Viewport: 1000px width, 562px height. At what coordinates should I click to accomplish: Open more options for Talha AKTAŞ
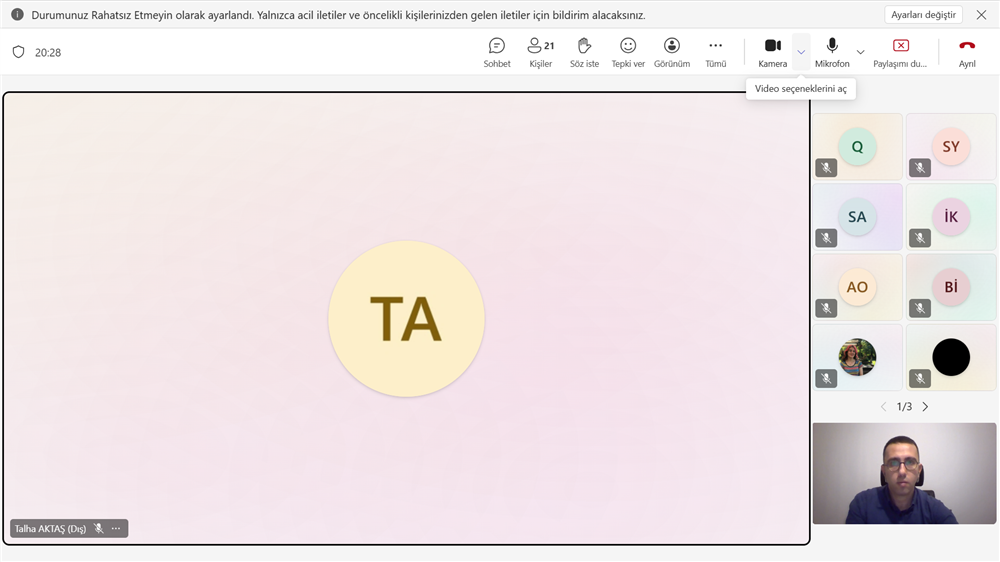click(116, 529)
